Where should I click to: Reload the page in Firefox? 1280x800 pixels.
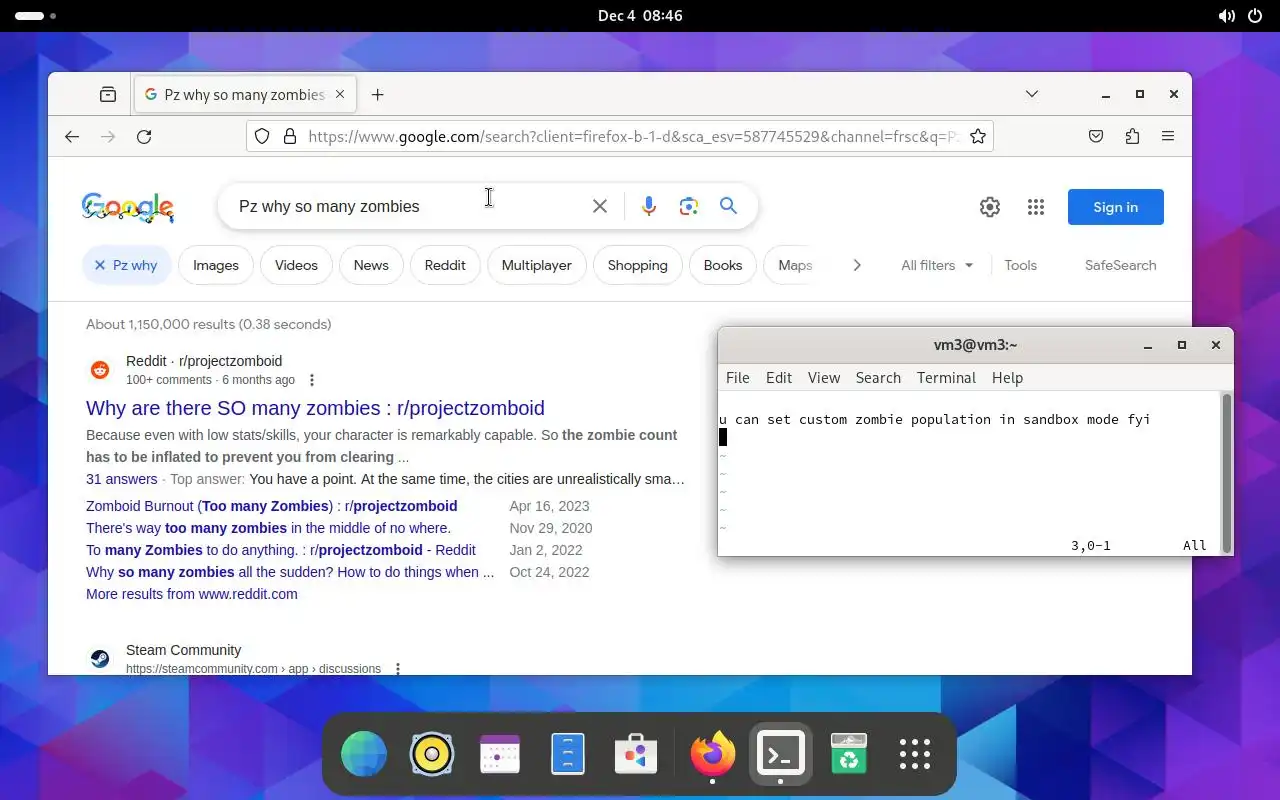pos(144,137)
